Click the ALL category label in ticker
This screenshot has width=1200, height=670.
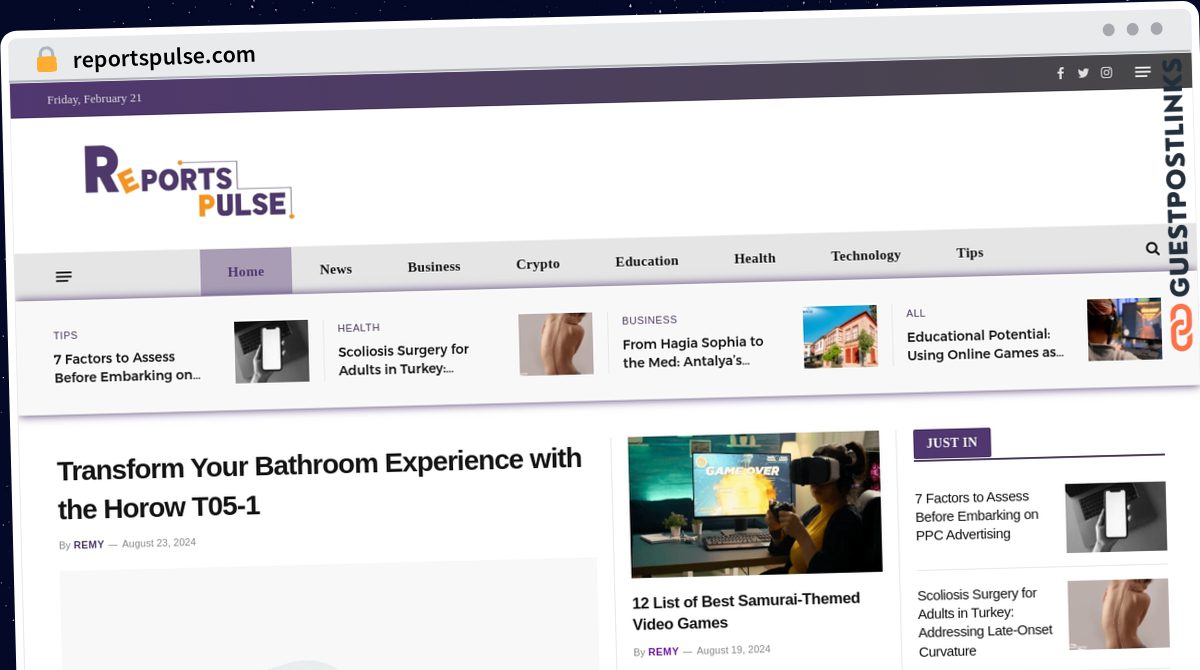pos(916,313)
